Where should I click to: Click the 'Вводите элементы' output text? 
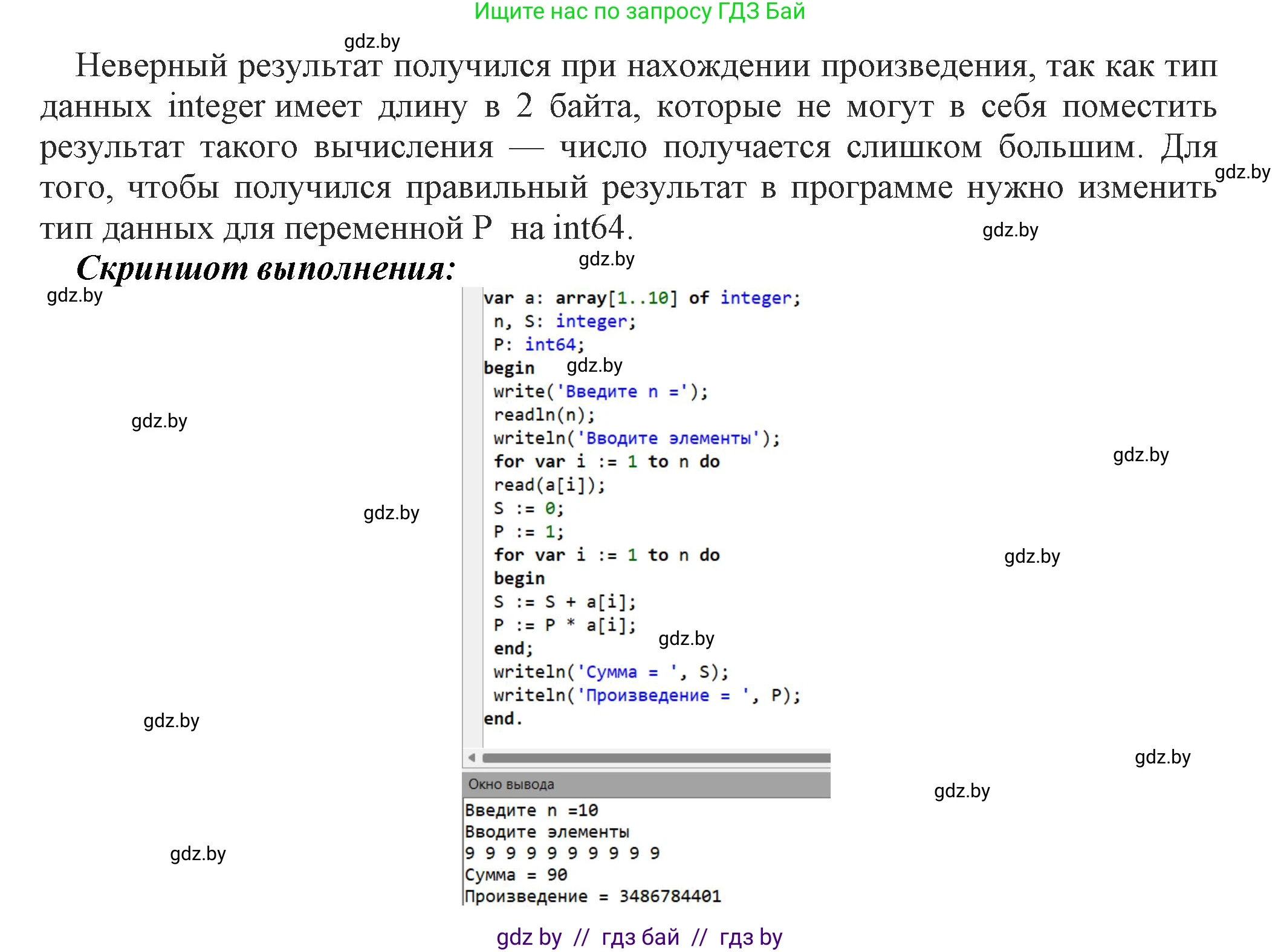pos(547,831)
